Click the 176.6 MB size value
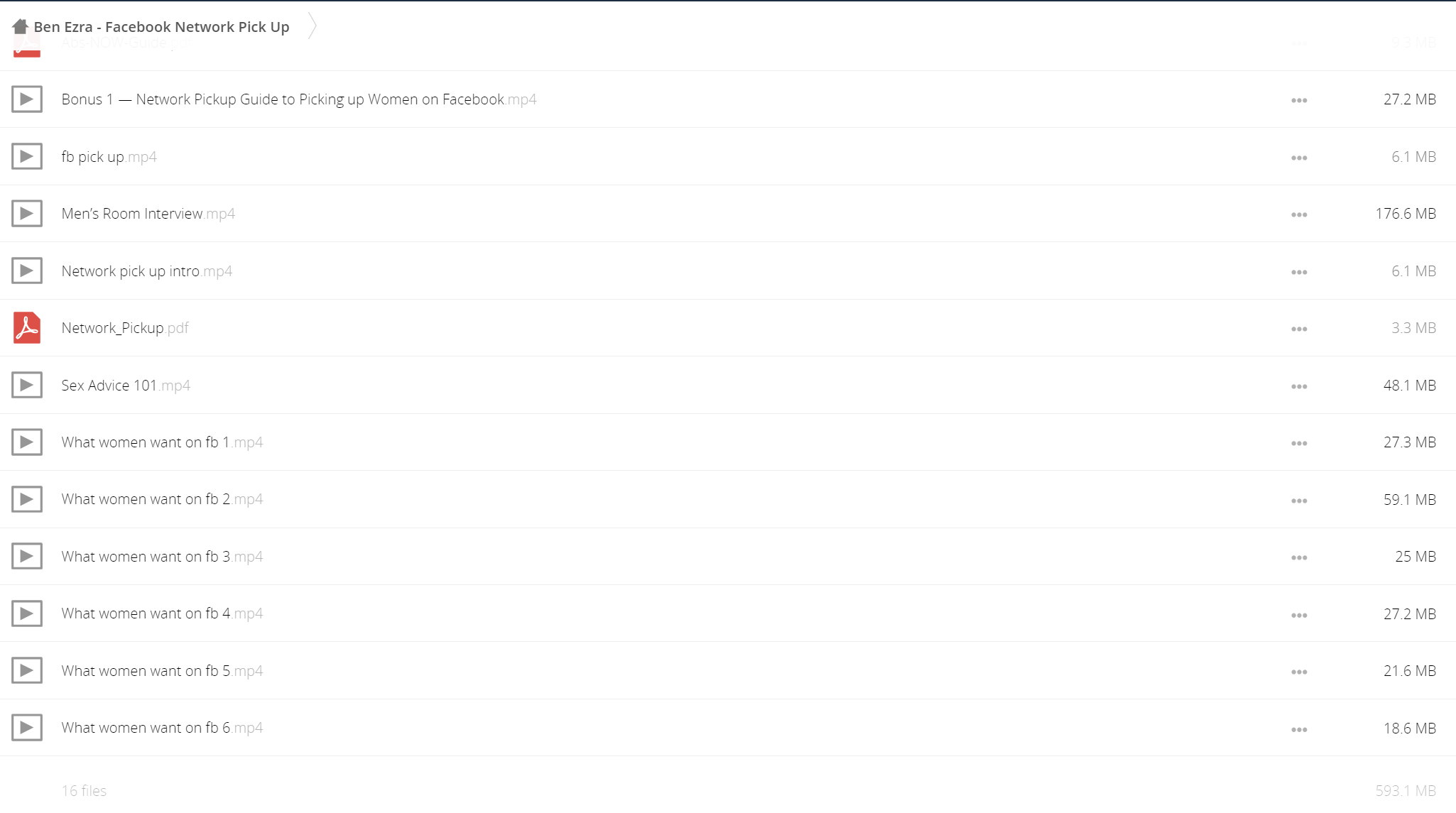Image resolution: width=1456 pixels, height=813 pixels. [x=1406, y=214]
